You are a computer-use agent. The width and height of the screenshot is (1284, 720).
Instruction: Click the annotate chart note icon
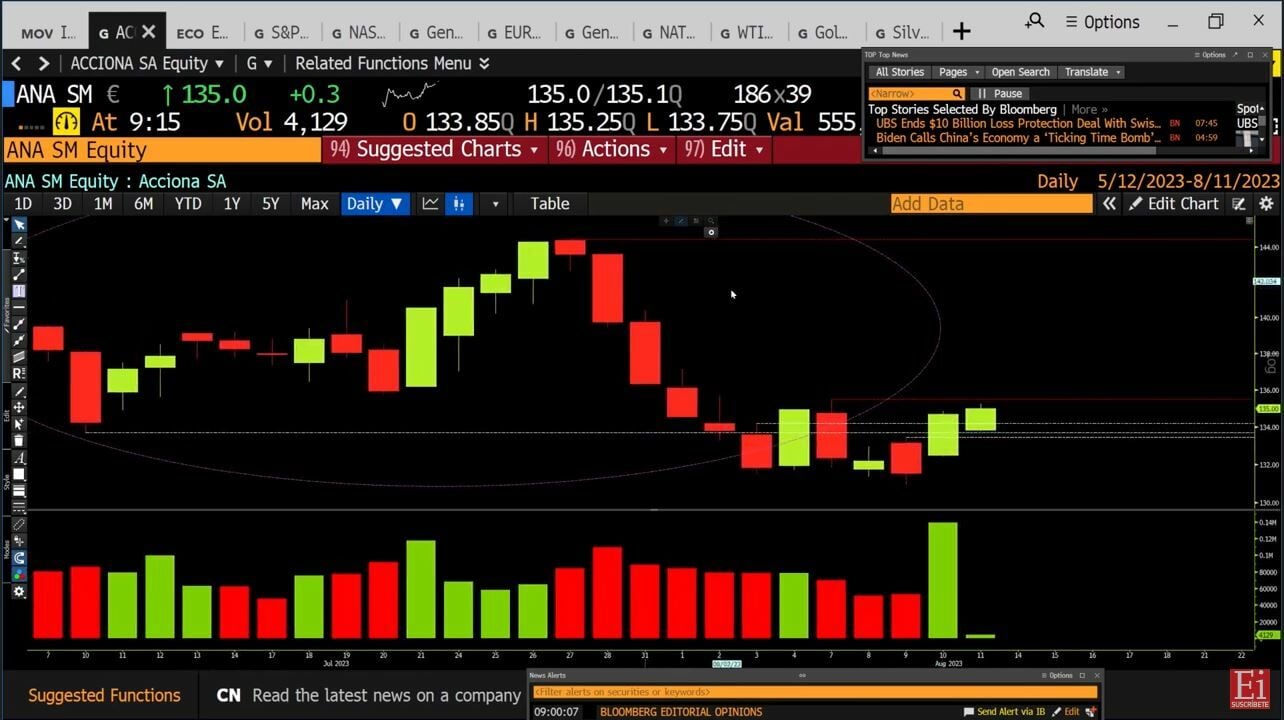coord(1239,204)
